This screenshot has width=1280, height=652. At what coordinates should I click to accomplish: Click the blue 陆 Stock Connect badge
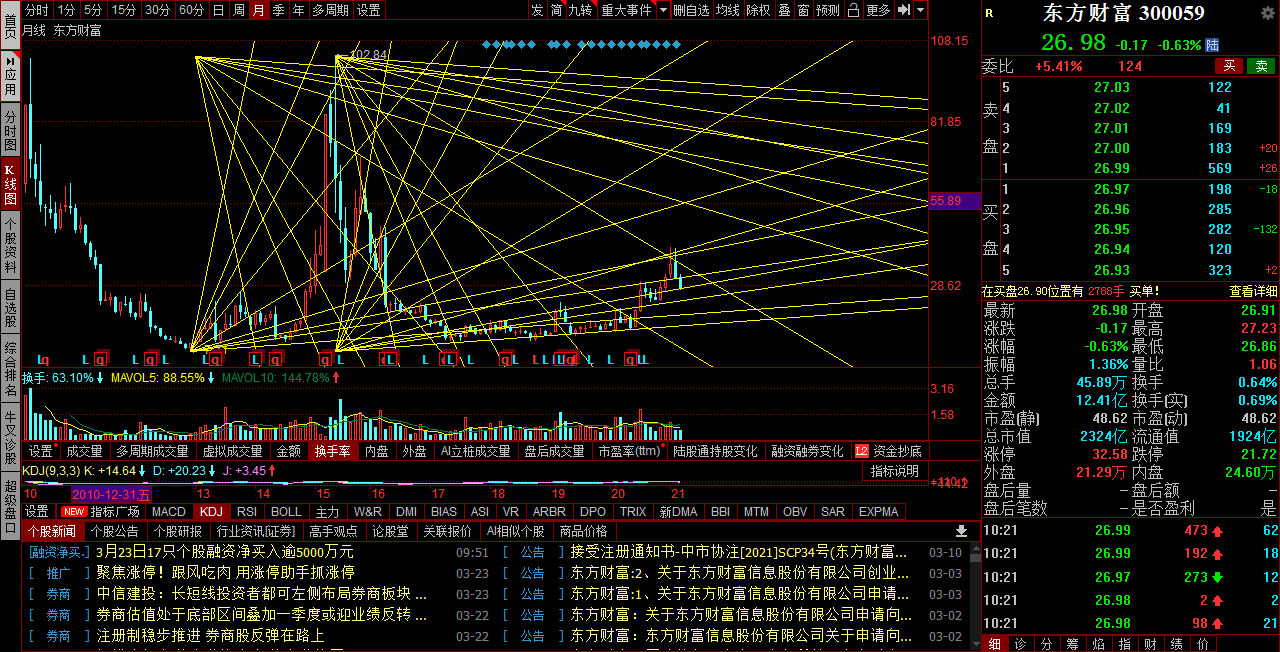(1213, 45)
